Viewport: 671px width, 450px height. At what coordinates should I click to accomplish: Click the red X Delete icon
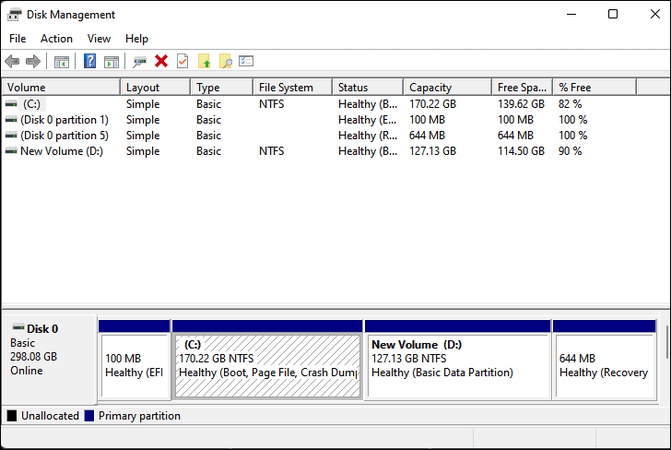tap(161, 61)
